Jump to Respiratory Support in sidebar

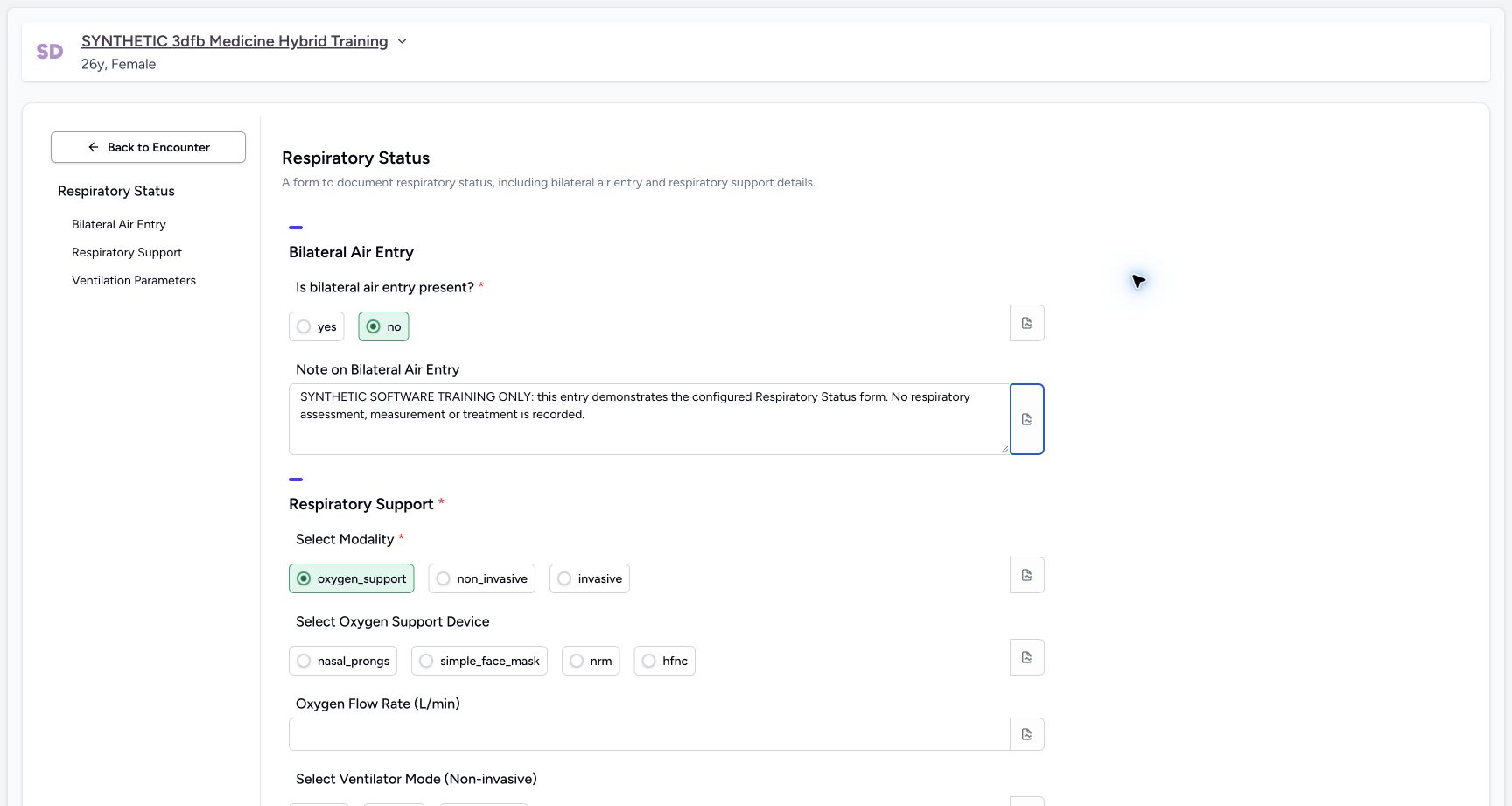[127, 252]
